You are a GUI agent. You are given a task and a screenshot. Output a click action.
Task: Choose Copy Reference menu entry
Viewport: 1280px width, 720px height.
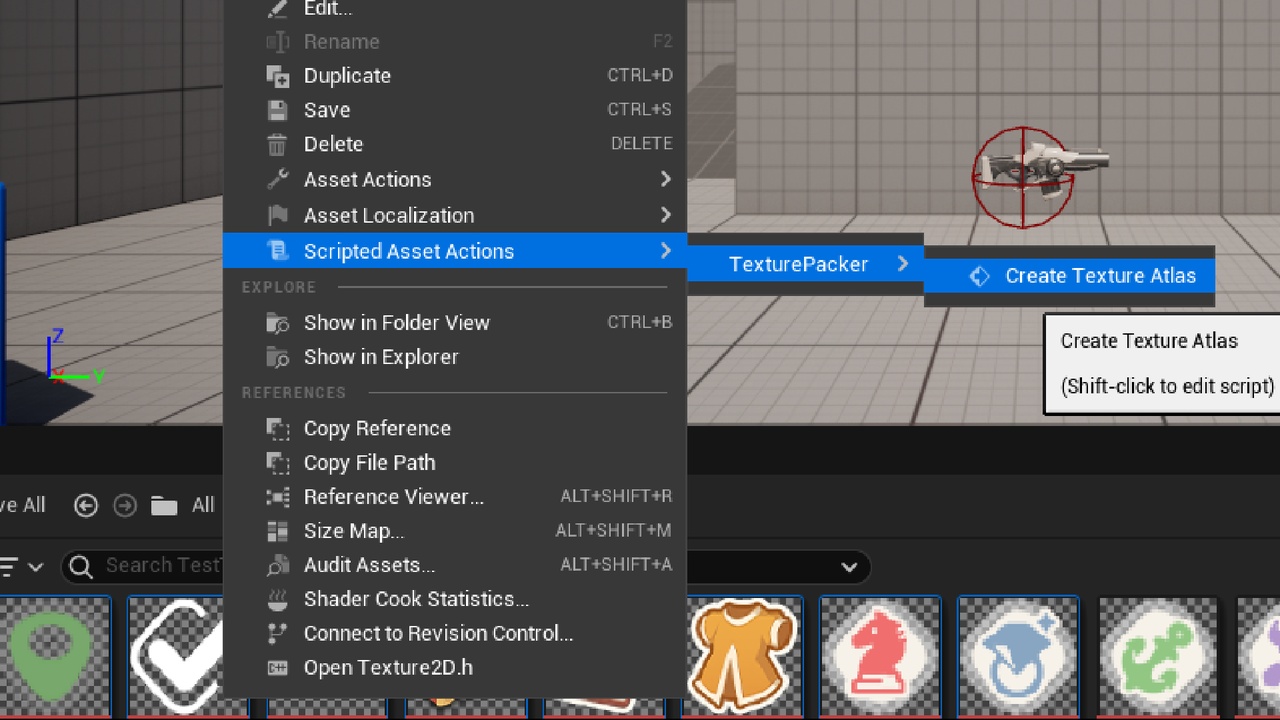[455, 429]
